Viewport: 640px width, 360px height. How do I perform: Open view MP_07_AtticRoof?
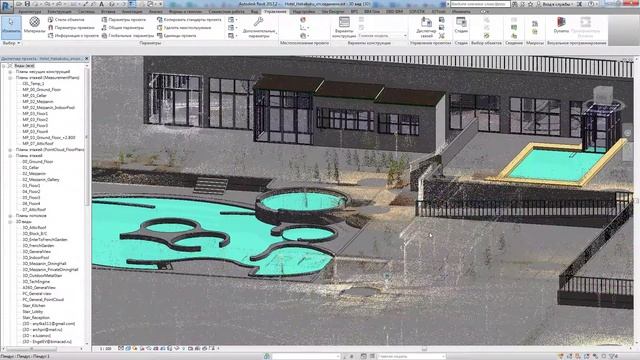pyautogui.click(x=38, y=144)
